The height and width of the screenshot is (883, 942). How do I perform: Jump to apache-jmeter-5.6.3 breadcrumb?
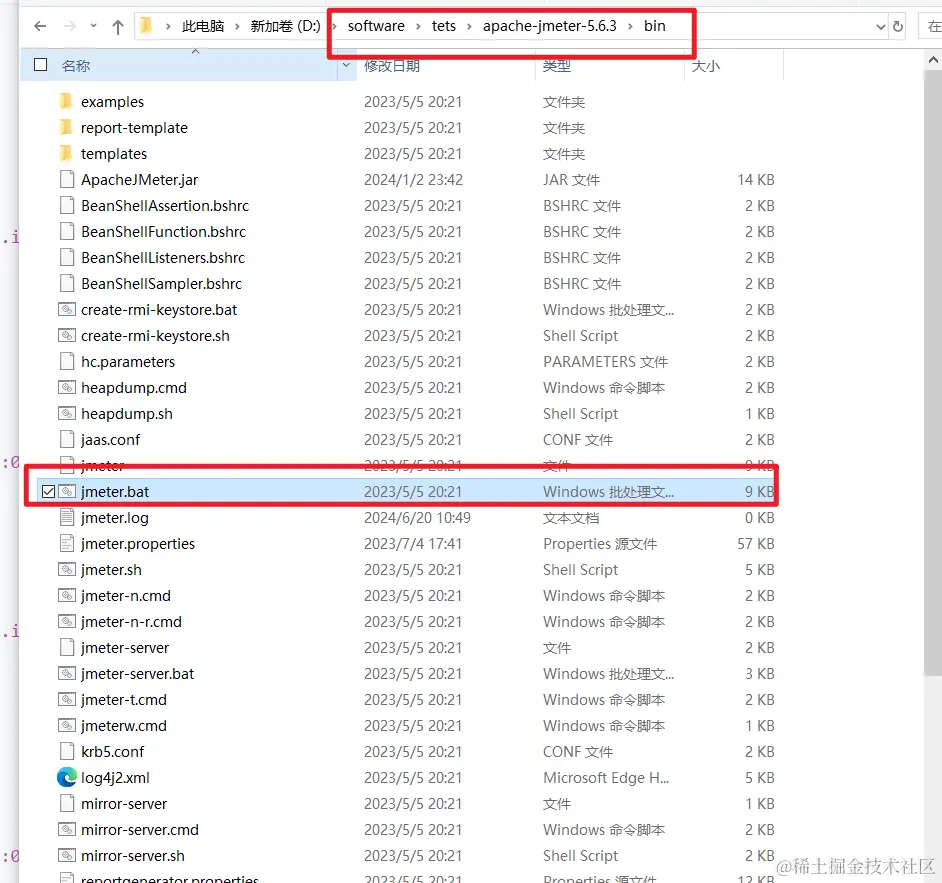[550, 26]
